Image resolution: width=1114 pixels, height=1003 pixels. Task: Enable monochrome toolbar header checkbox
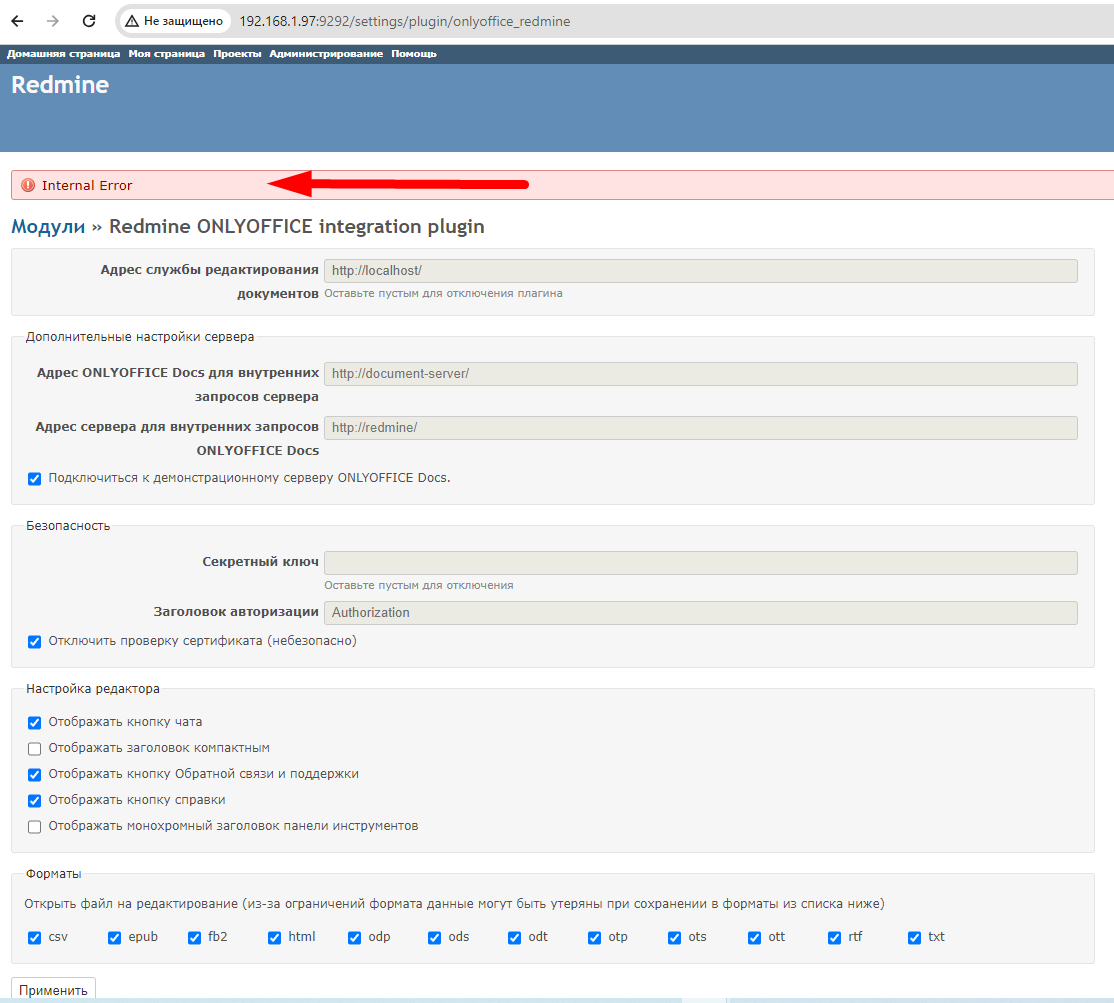pyautogui.click(x=34, y=827)
